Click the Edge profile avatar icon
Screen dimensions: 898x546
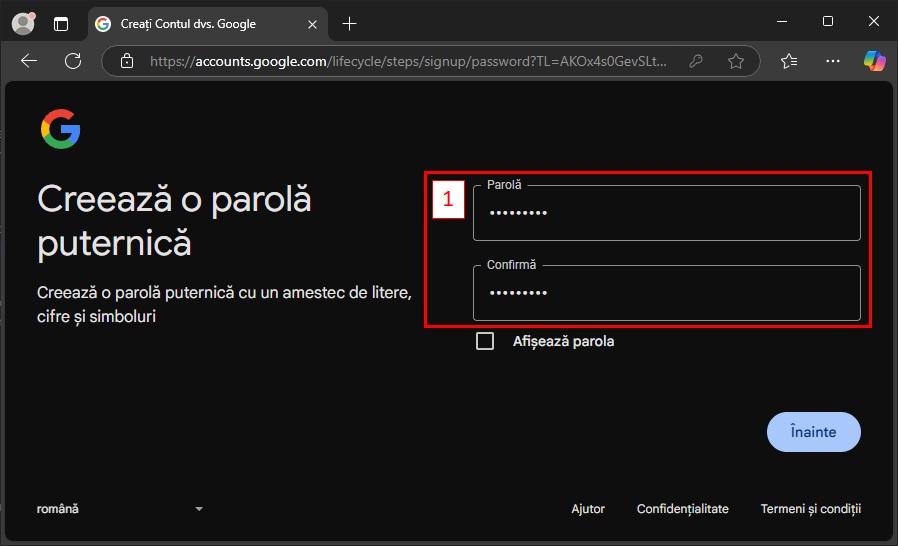(x=22, y=23)
